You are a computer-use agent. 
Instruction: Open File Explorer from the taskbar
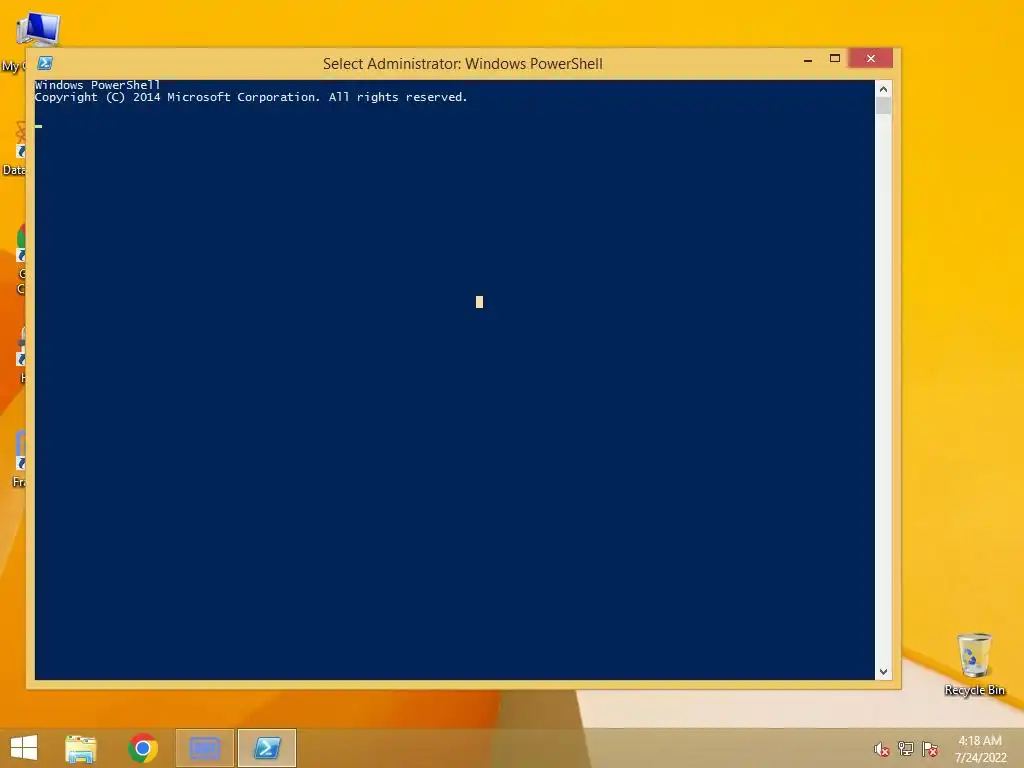point(80,748)
